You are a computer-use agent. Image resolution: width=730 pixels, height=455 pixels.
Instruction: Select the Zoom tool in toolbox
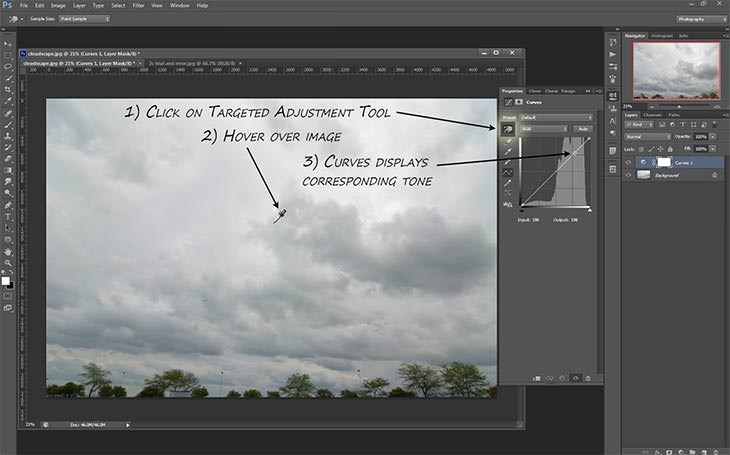point(8,263)
